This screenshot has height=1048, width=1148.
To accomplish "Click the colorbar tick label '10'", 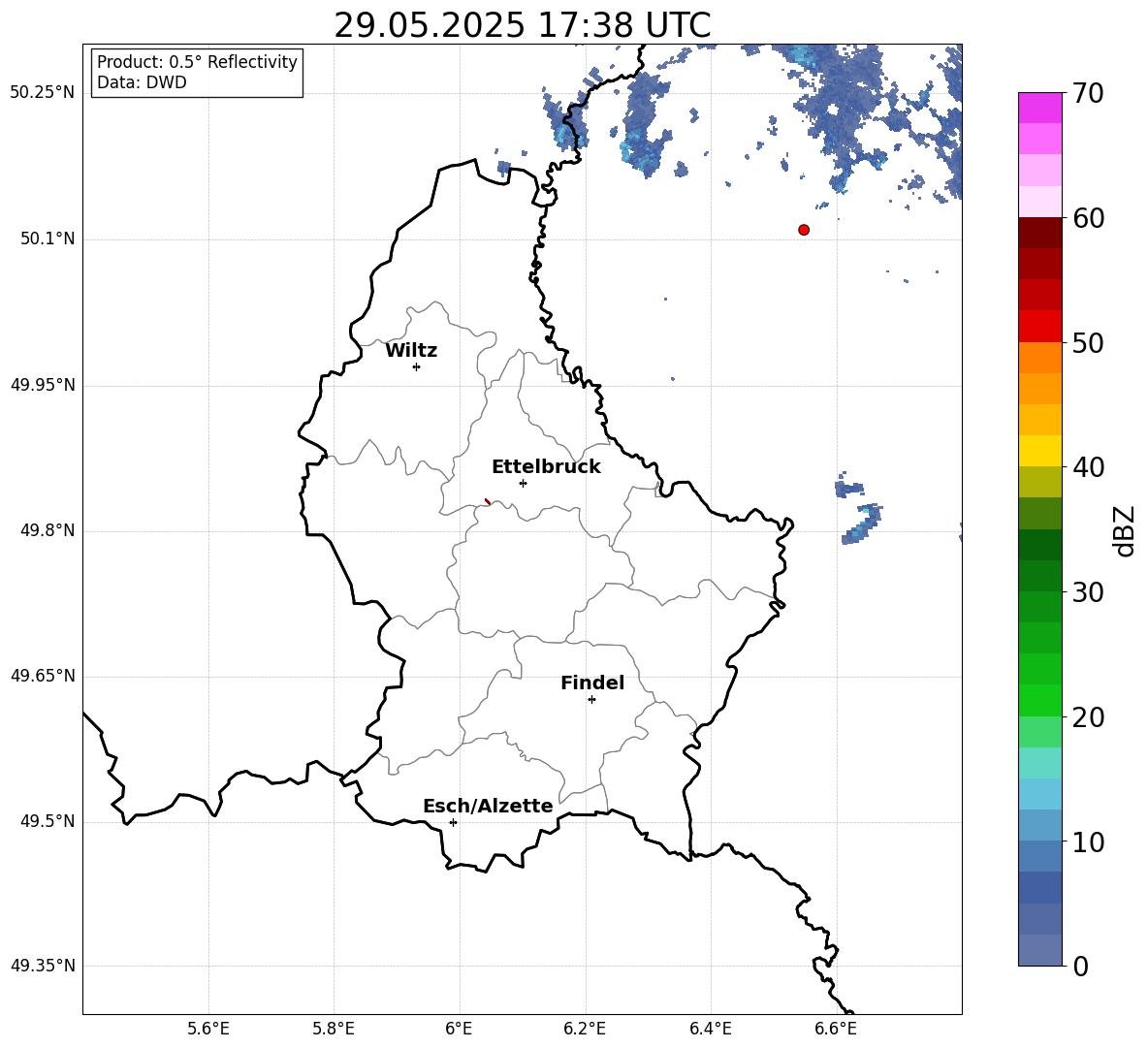I will [1088, 842].
